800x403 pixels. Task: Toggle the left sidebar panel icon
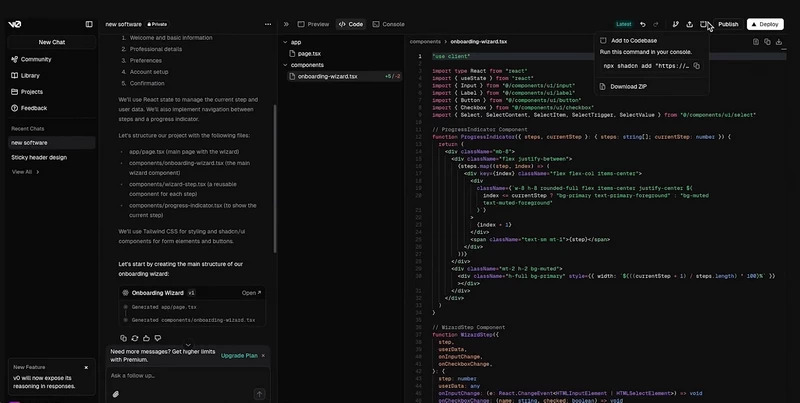(89, 24)
